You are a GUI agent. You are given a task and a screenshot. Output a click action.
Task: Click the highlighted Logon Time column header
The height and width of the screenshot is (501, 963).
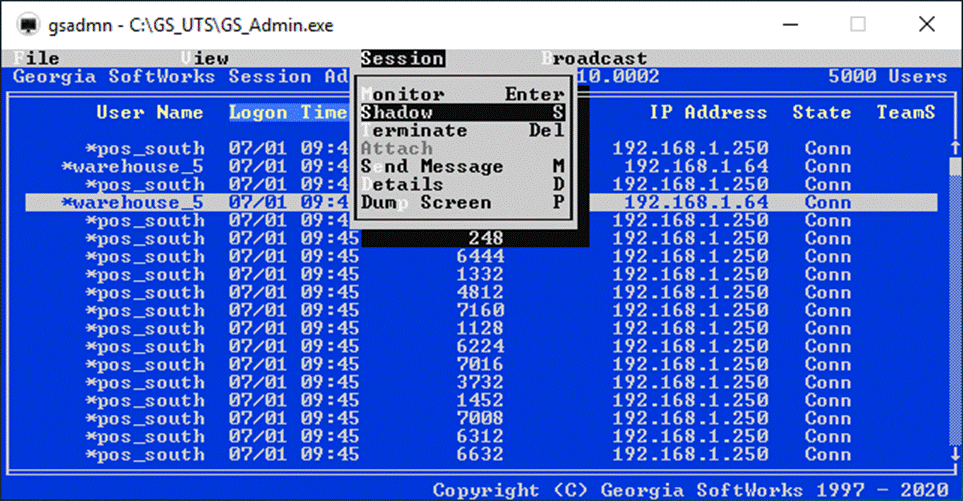pos(289,112)
